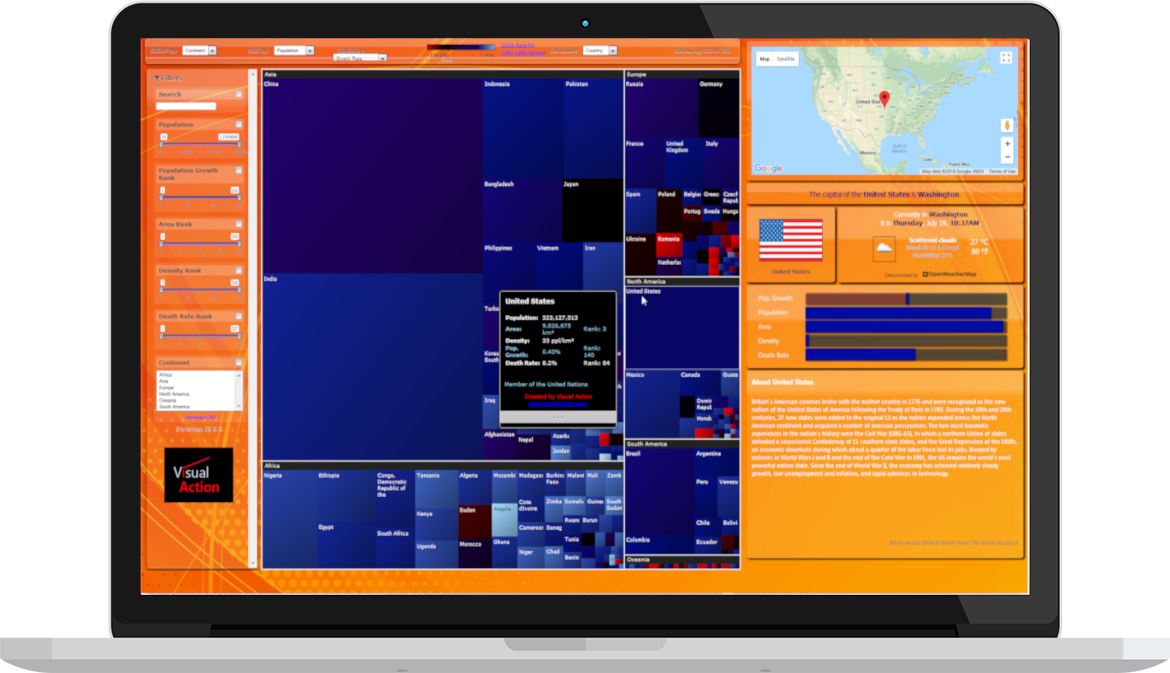Open the Group by Continent dropdown
This screenshot has height=673, width=1170.
coord(199,50)
